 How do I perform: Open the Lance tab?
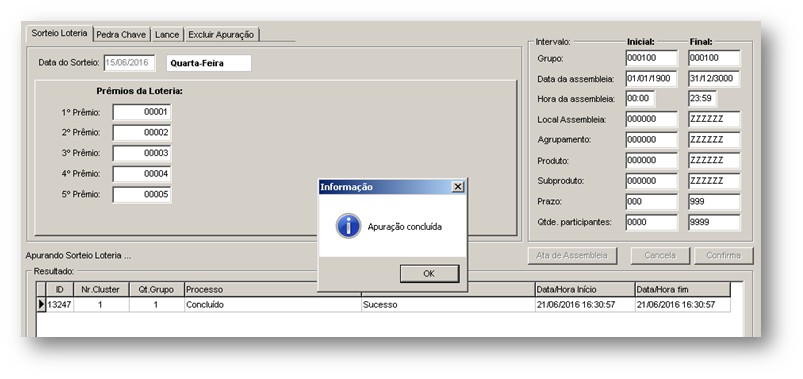point(167,35)
